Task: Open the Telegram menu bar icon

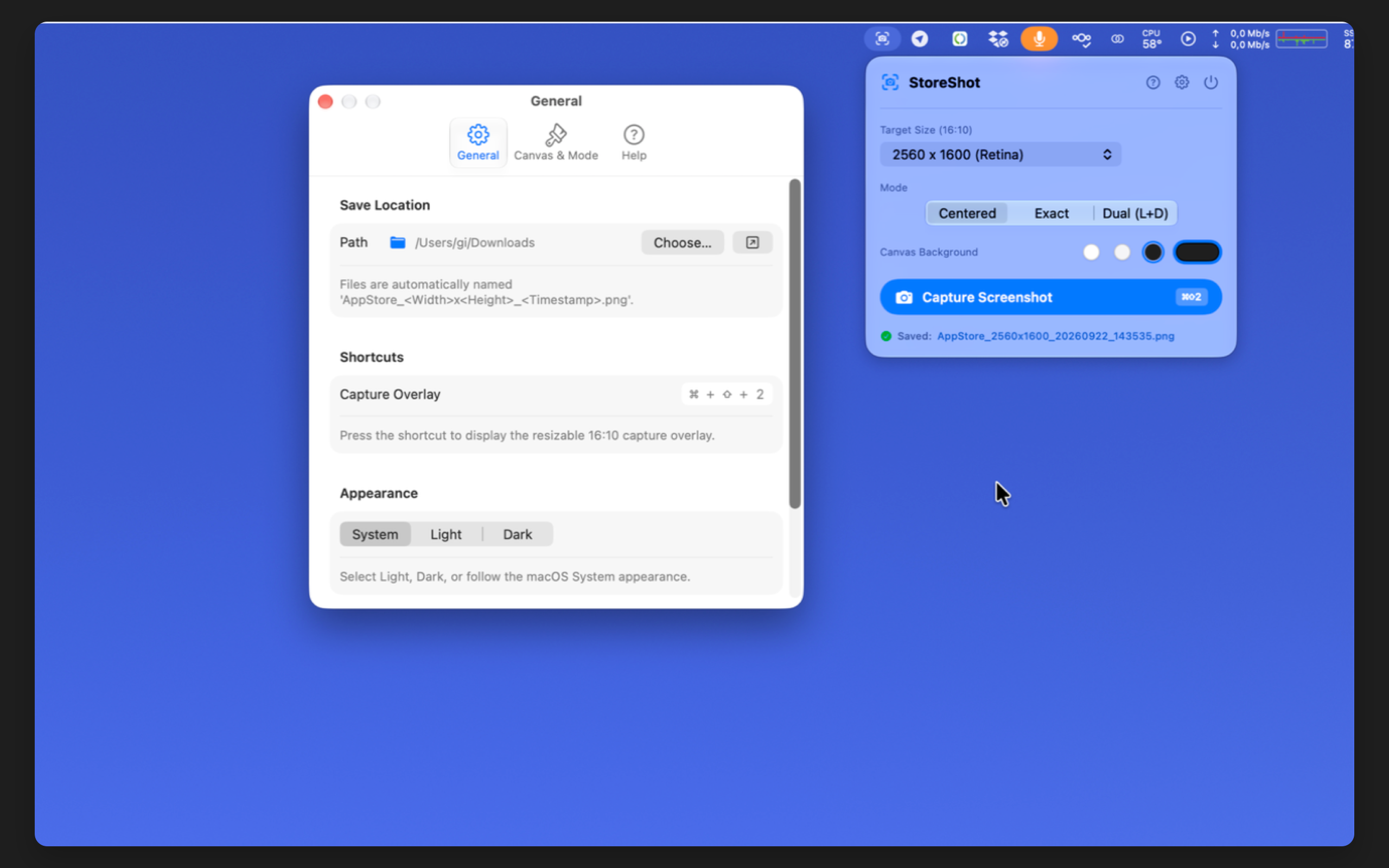Action: 920,39
